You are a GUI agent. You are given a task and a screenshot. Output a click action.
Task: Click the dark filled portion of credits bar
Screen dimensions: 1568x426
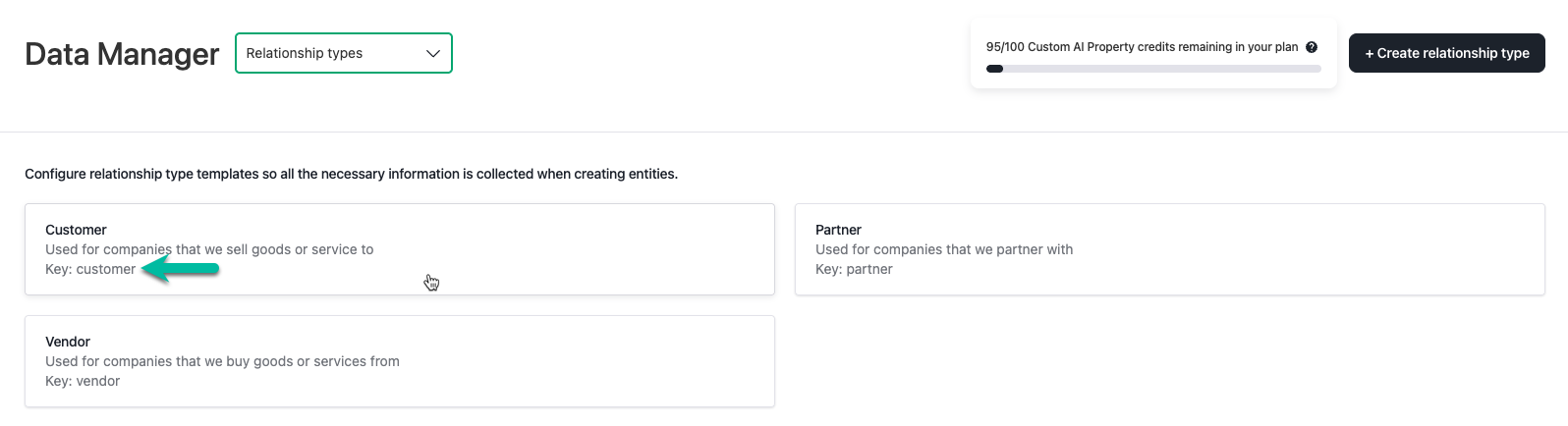[x=994, y=69]
